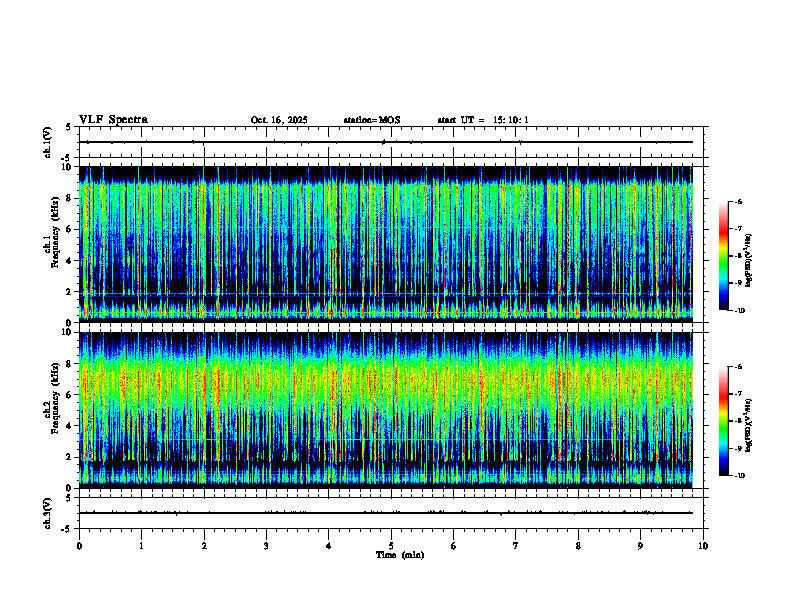Click the "station=MOS" header label
The width and height of the screenshot is (792, 612).
click(x=372, y=120)
